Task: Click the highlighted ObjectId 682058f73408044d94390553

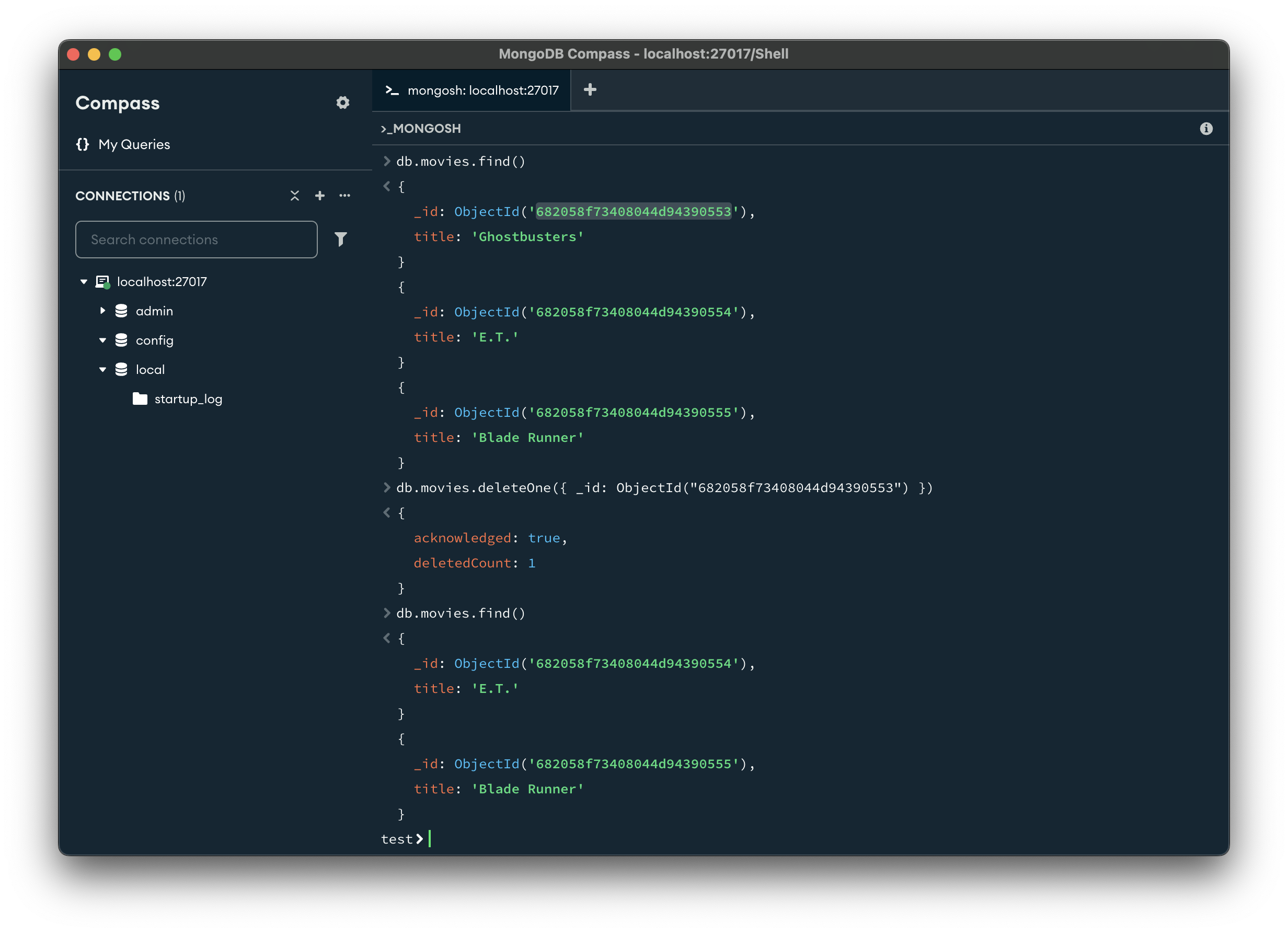Action: coord(633,212)
